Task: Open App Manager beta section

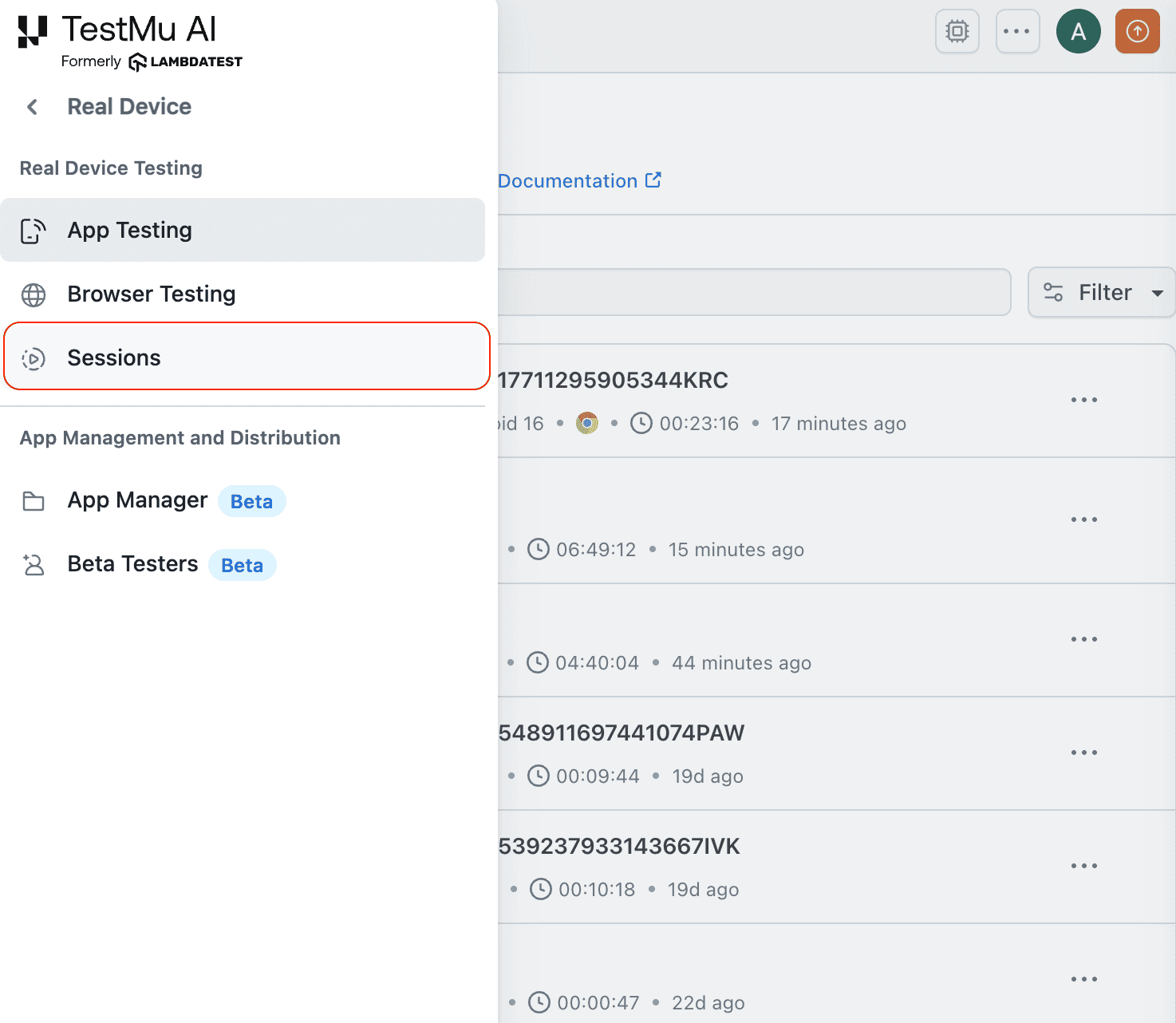Action: (243, 501)
